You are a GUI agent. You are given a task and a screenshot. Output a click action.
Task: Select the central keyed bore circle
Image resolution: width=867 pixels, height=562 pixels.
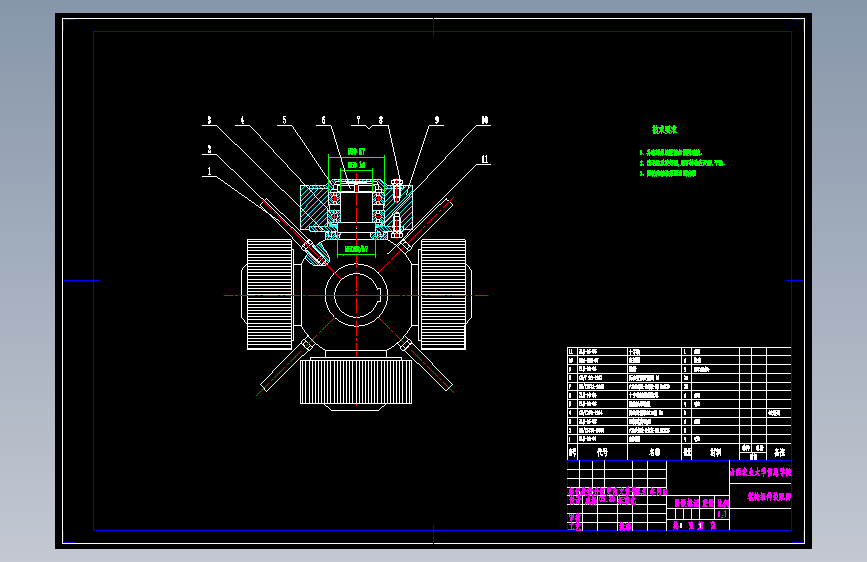pyautogui.click(x=356, y=295)
